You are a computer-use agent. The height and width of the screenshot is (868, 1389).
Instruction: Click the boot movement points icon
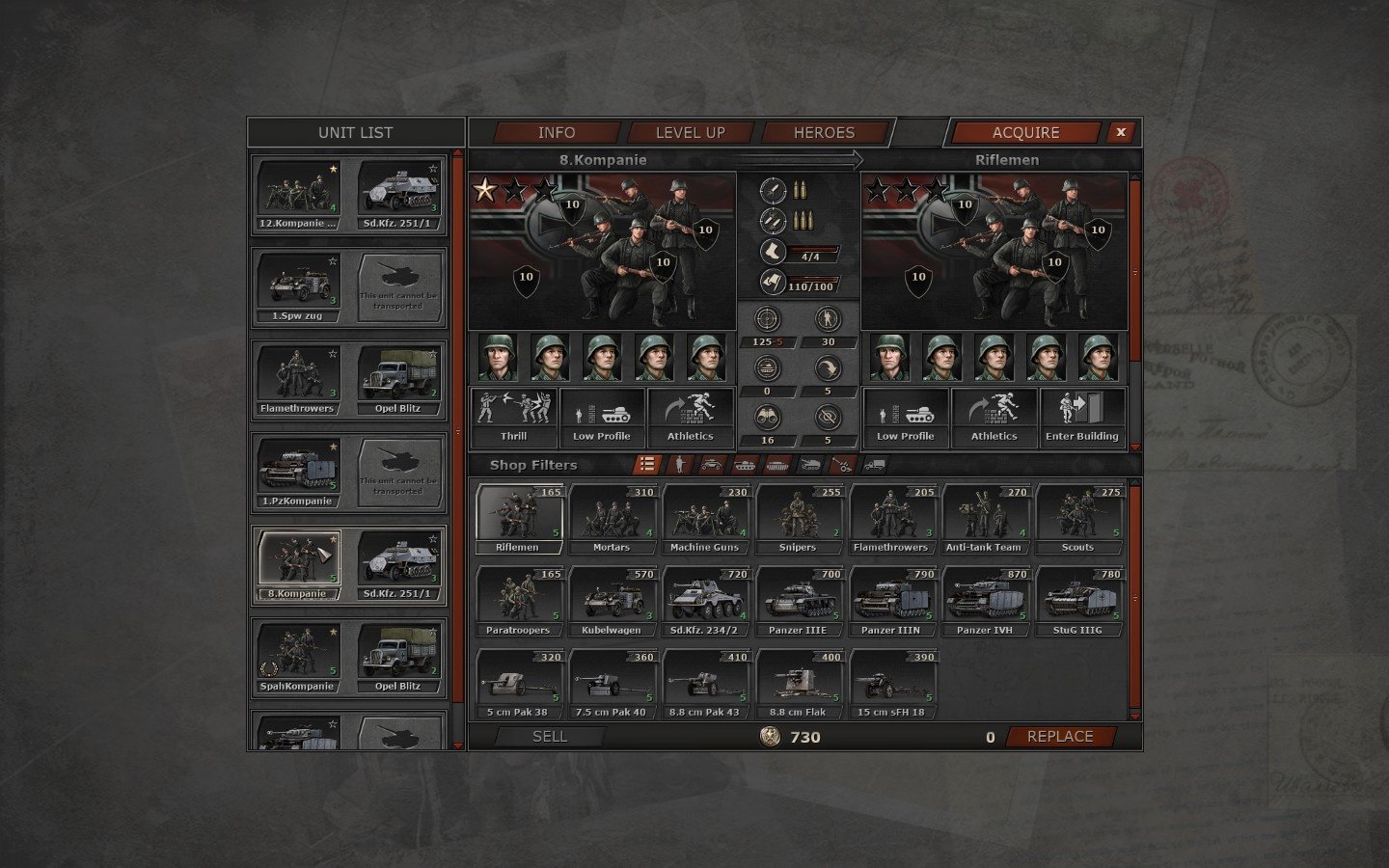point(773,253)
